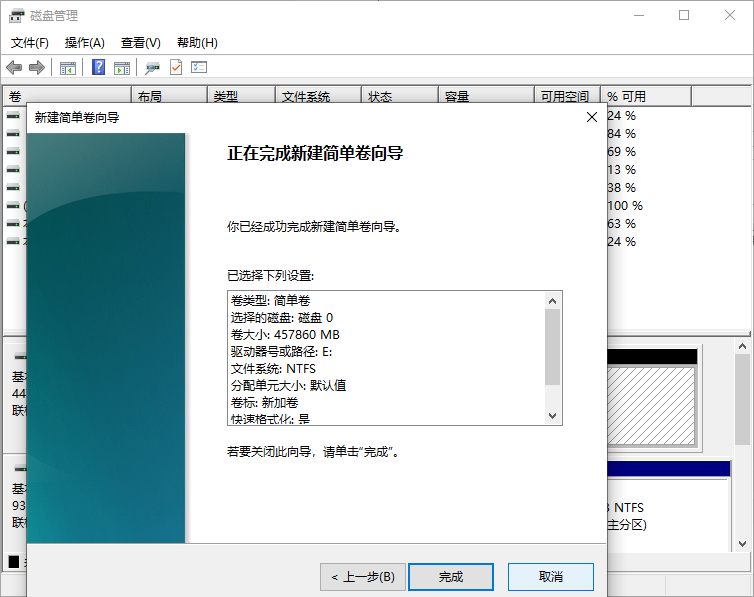Close the 新建简单卷向导 dialog with the X
The width and height of the screenshot is (754, 597).
[x=592, y=117]
